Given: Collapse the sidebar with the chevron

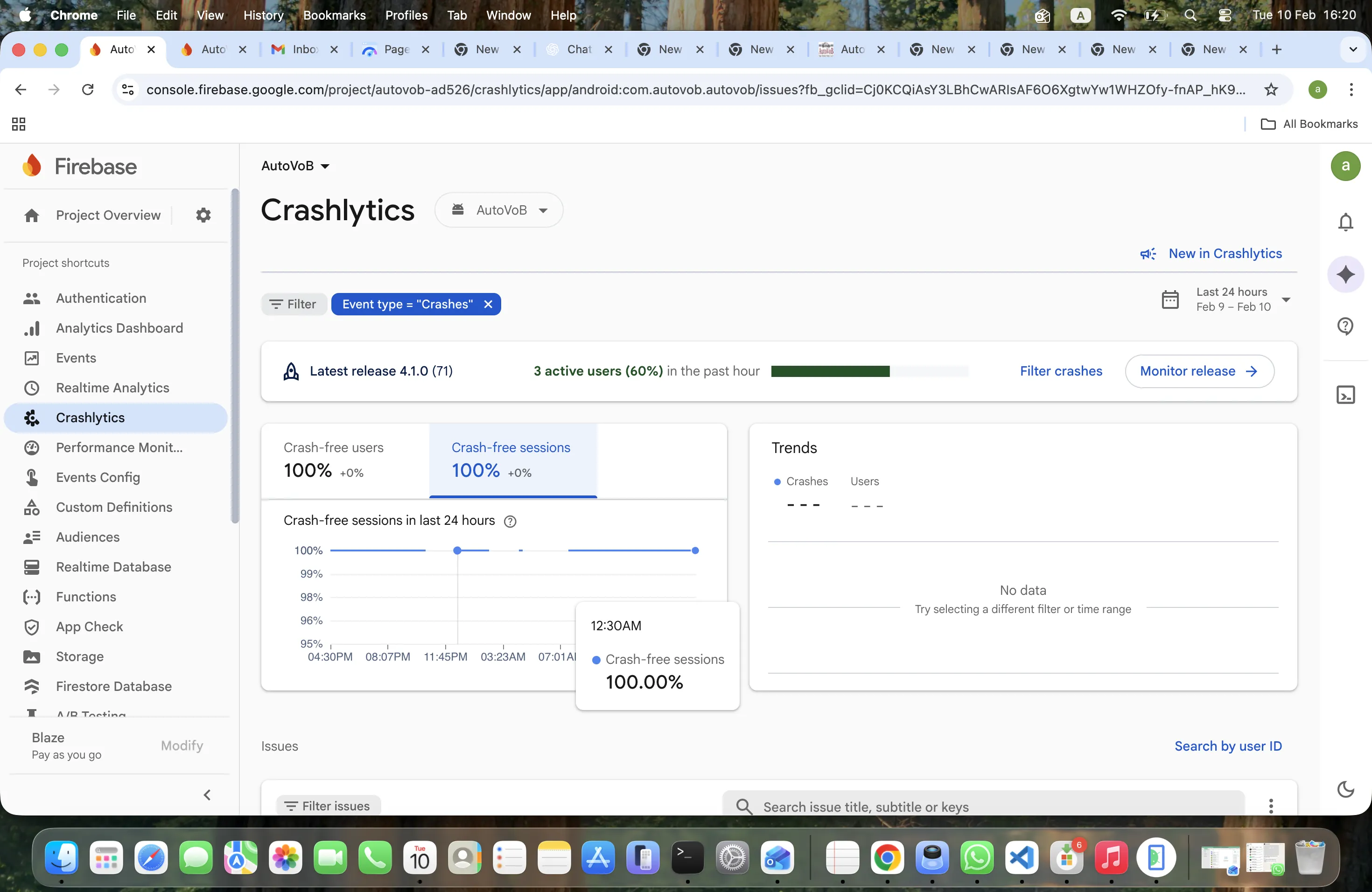Looking at the screenshot, I should pos(207,795).
